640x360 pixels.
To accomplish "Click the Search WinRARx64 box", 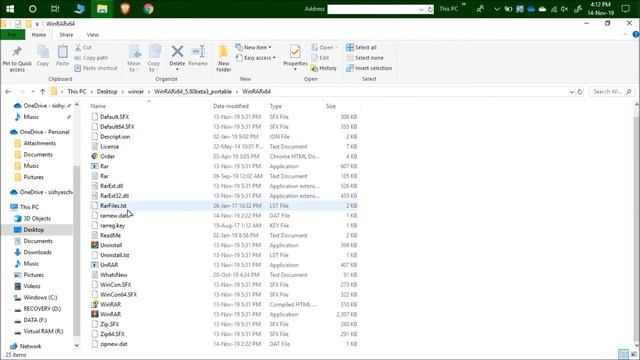I will click(611, 92).
